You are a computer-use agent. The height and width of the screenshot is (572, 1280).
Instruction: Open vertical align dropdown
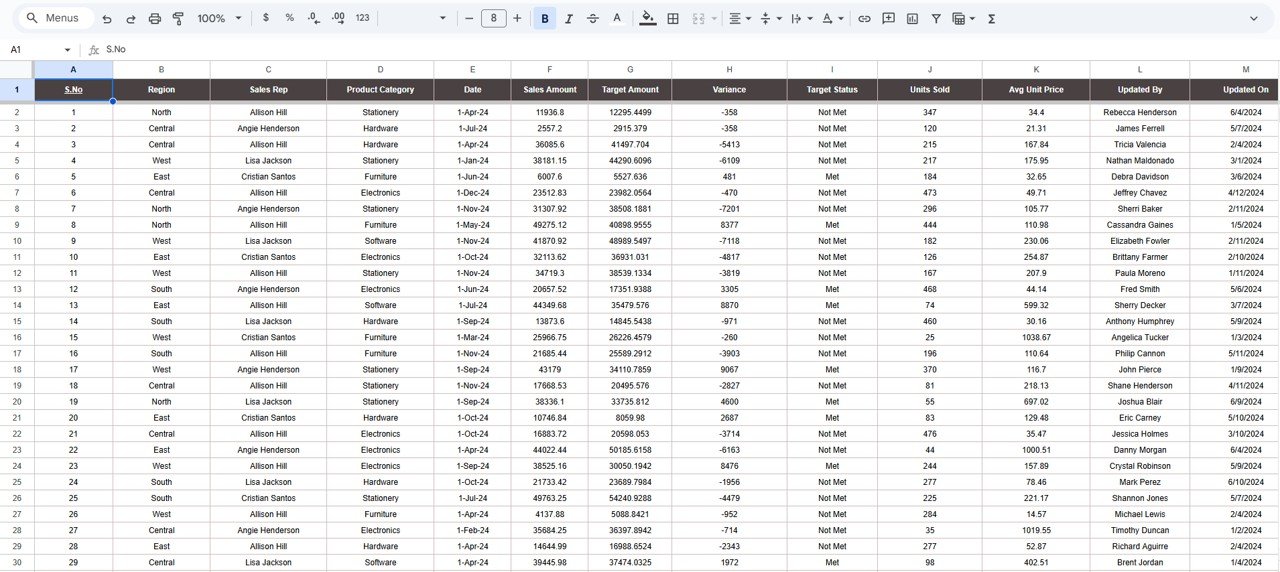pyautogui.click(x=770, y=18)
